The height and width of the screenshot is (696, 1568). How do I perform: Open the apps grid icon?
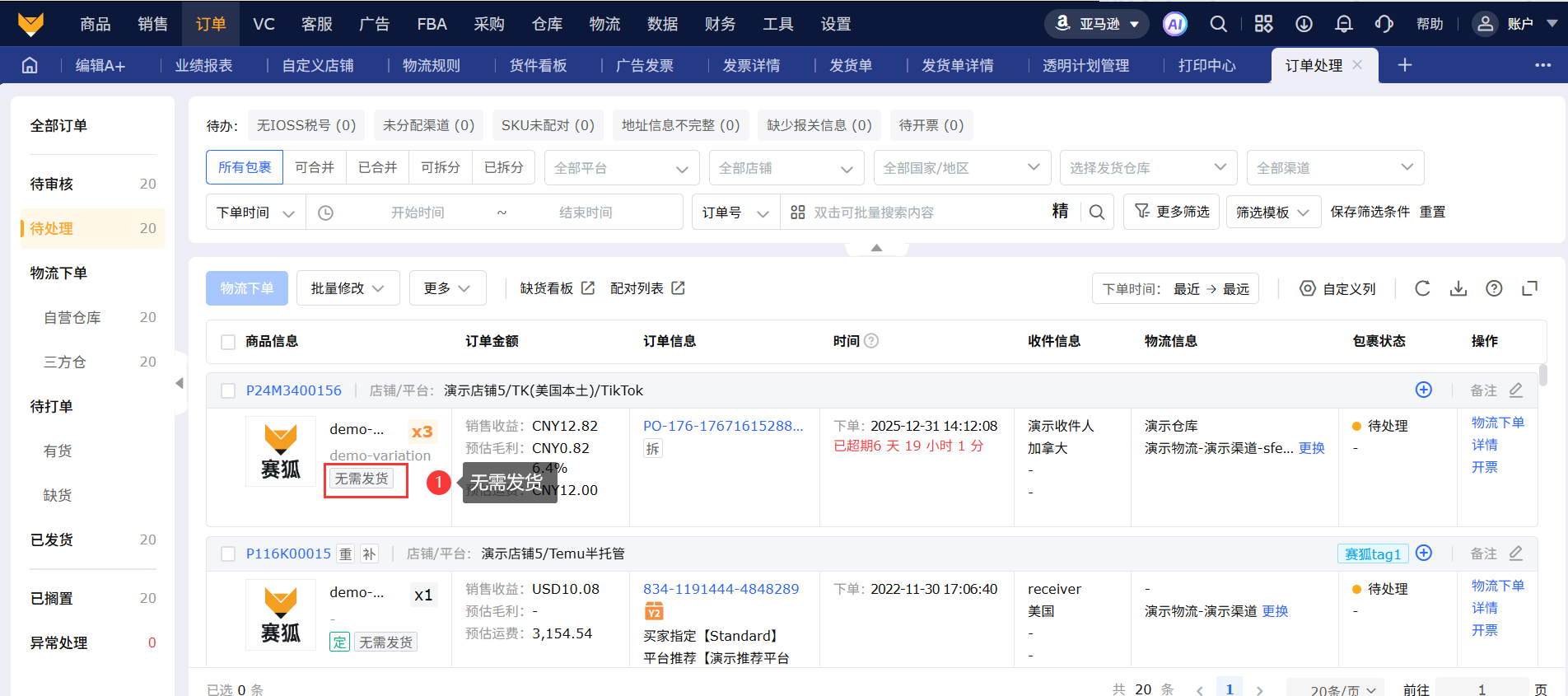click(1263, 24)
